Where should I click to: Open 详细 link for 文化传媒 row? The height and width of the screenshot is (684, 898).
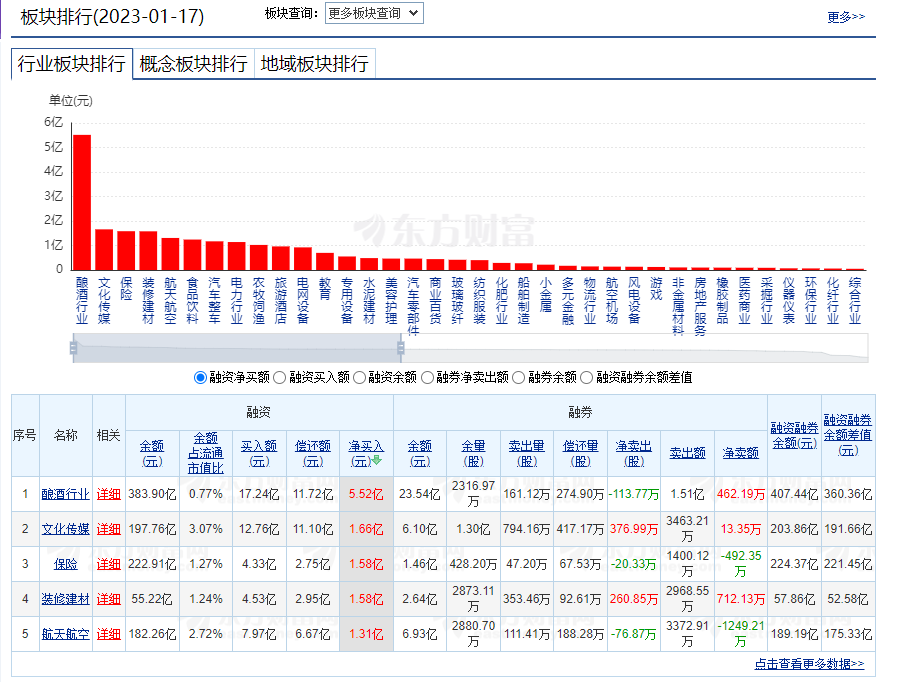coord(108,529)
